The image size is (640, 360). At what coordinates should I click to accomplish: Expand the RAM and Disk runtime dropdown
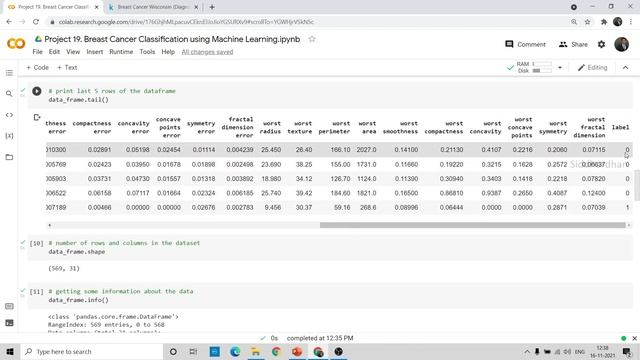tap(560, 68)
